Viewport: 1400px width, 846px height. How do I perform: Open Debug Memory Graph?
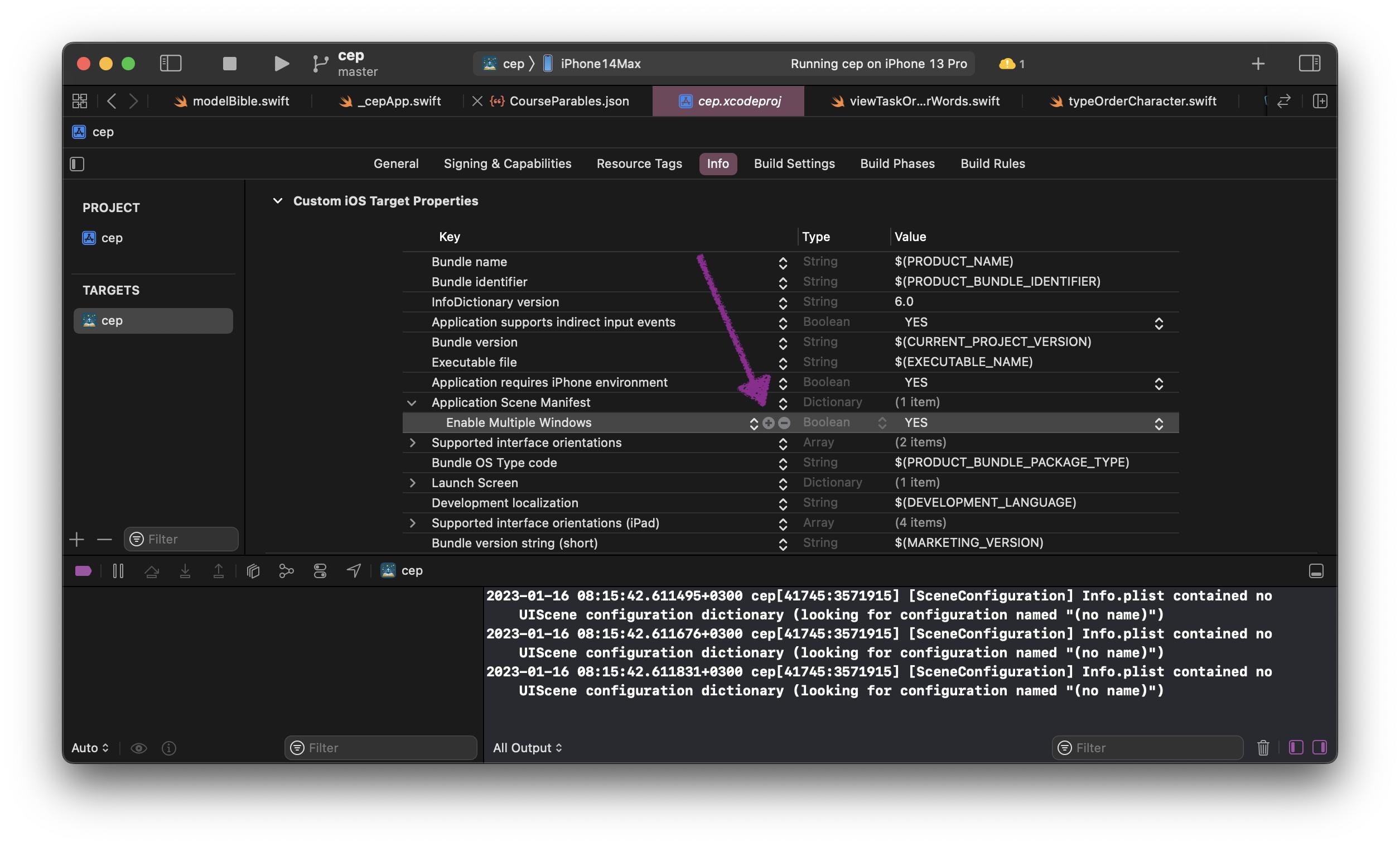[x=286, y=571]
